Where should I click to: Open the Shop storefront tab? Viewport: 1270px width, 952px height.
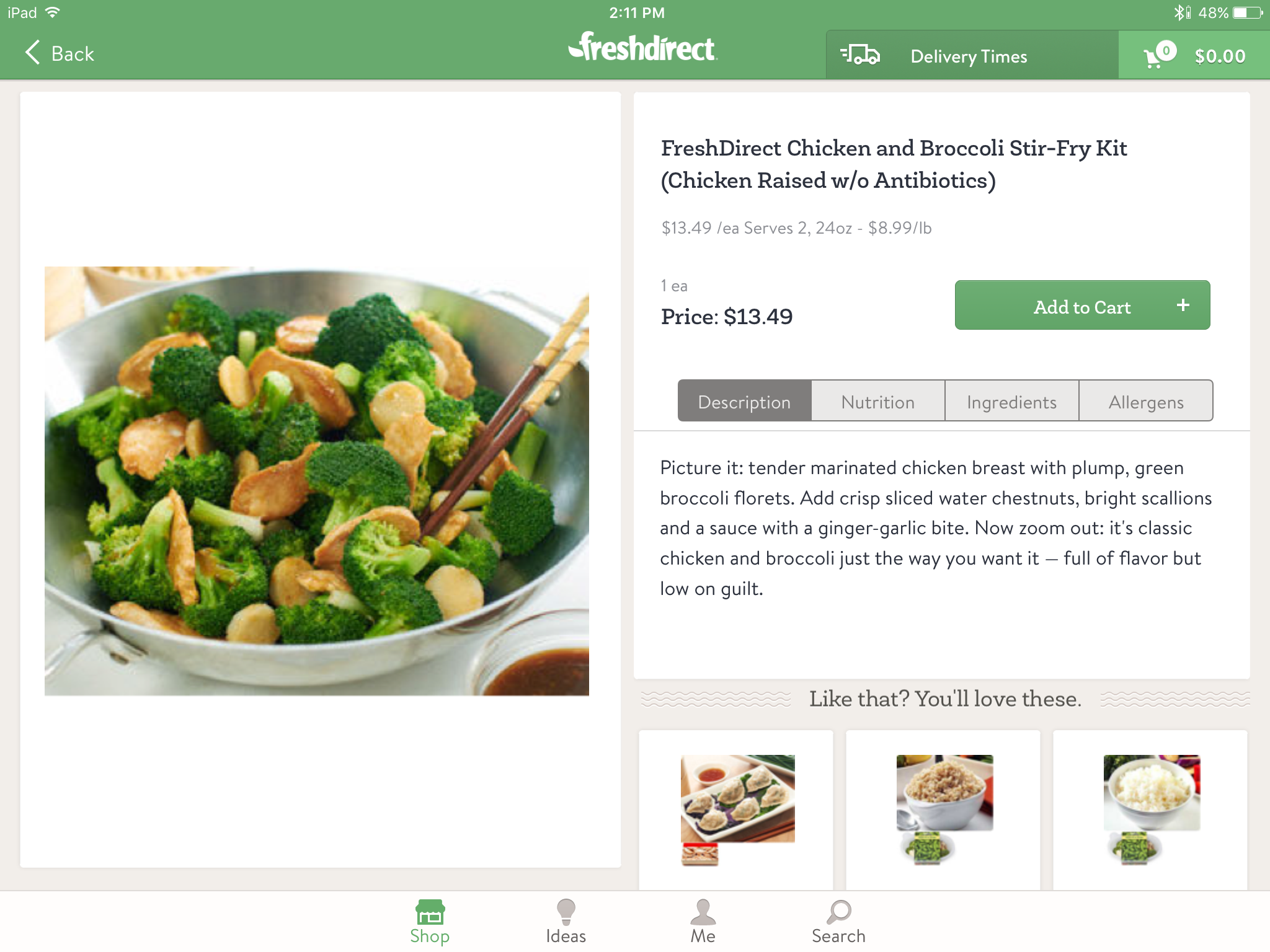pyautogui.click(x=430, y=922)
